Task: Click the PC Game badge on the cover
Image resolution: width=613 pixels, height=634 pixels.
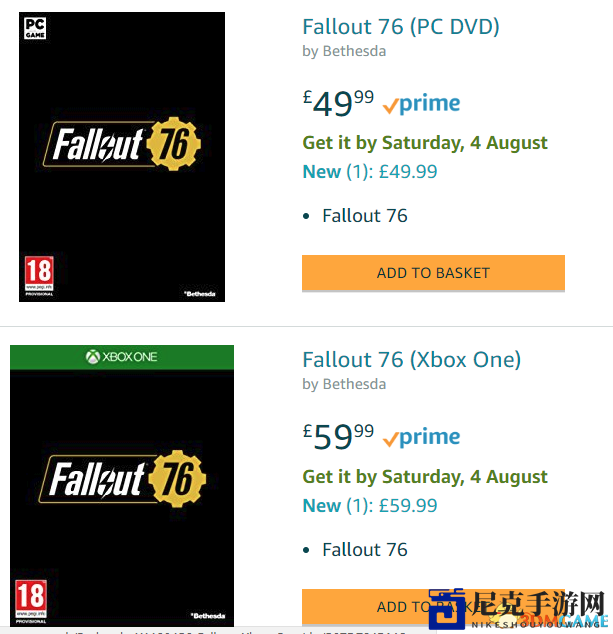Action: pyautogui.click(x=35, y=28)
